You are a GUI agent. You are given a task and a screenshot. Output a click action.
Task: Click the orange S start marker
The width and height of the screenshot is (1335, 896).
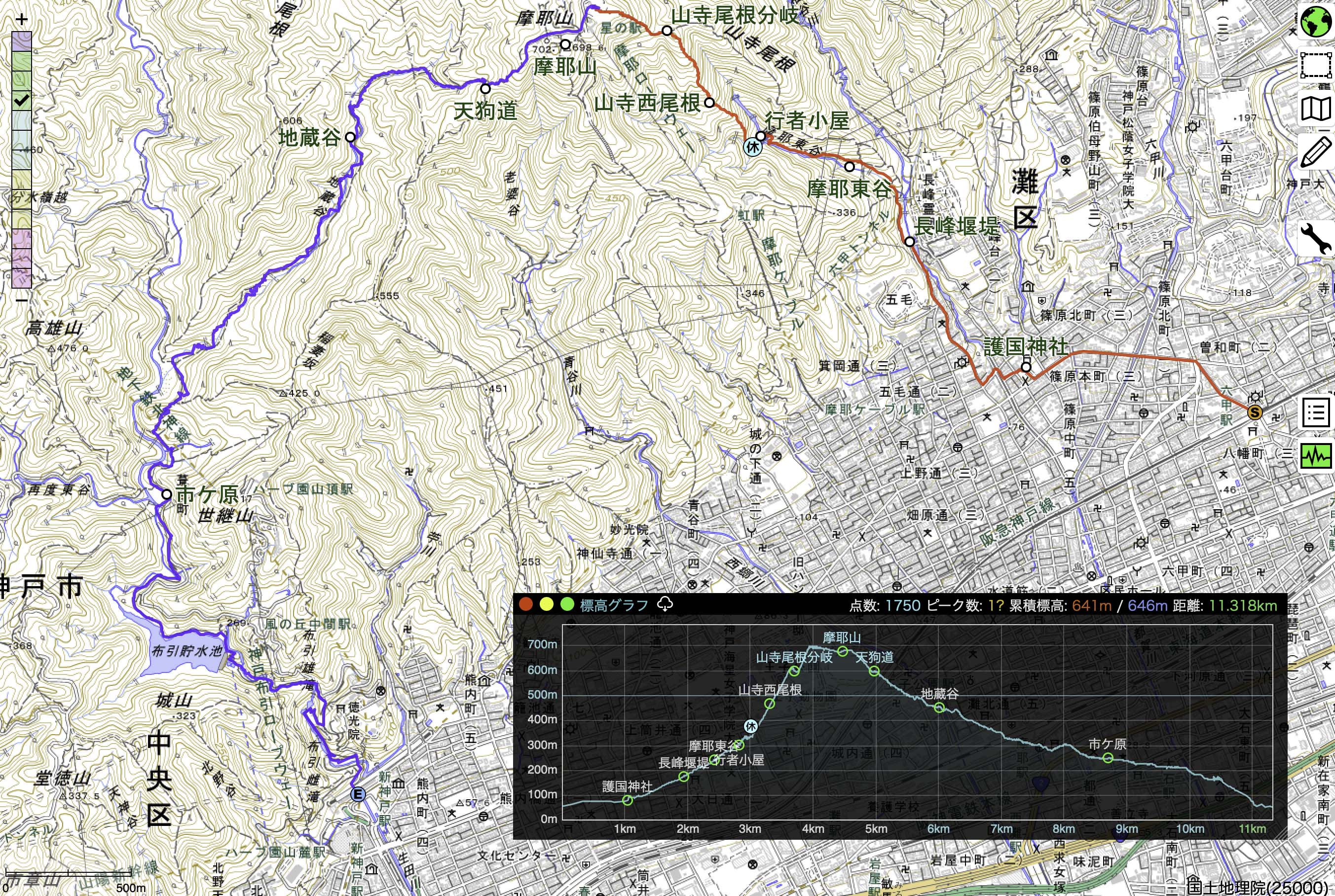(1255, 412)
